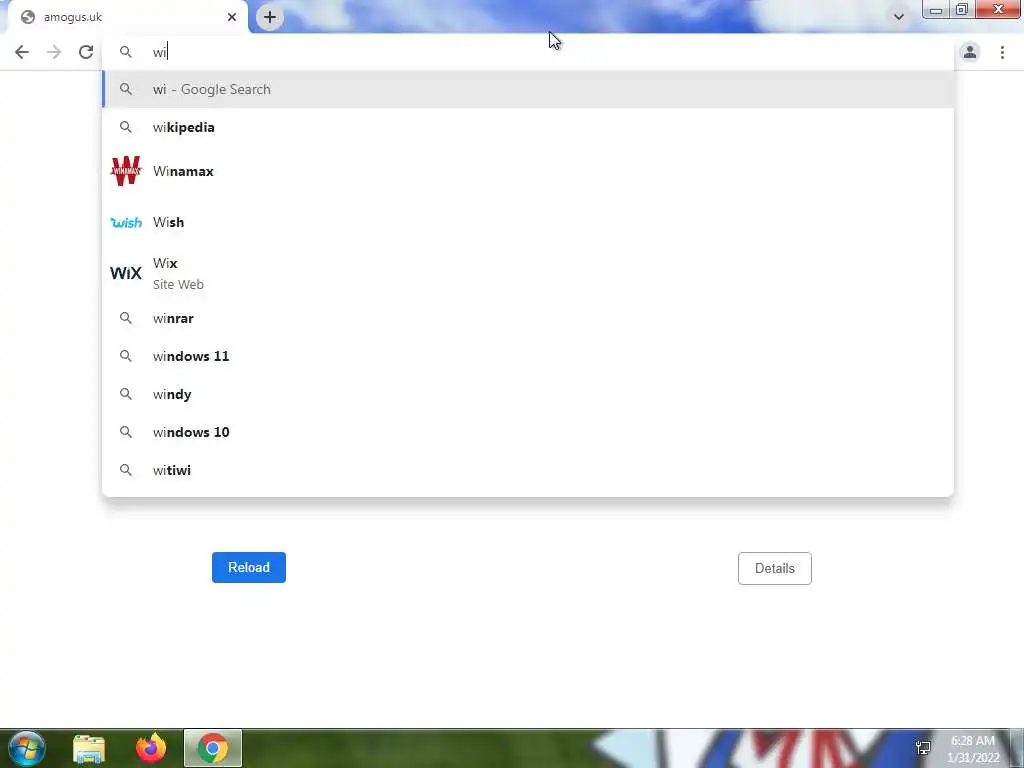
Task: Click the magnifier icon beside wikipedia
Action: coord(126,127)
